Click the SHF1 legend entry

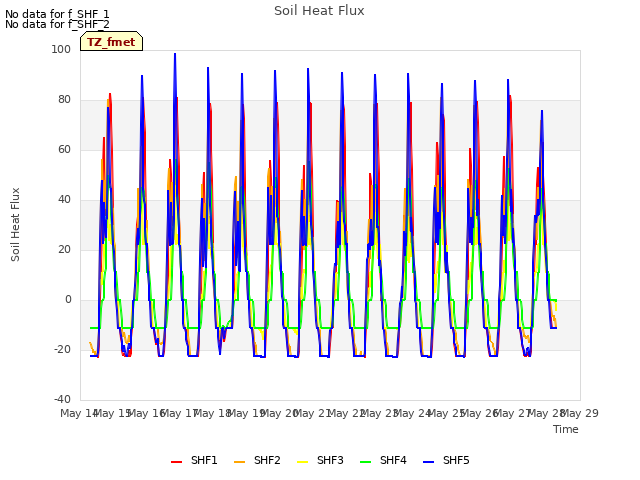(x=194, y=460)
